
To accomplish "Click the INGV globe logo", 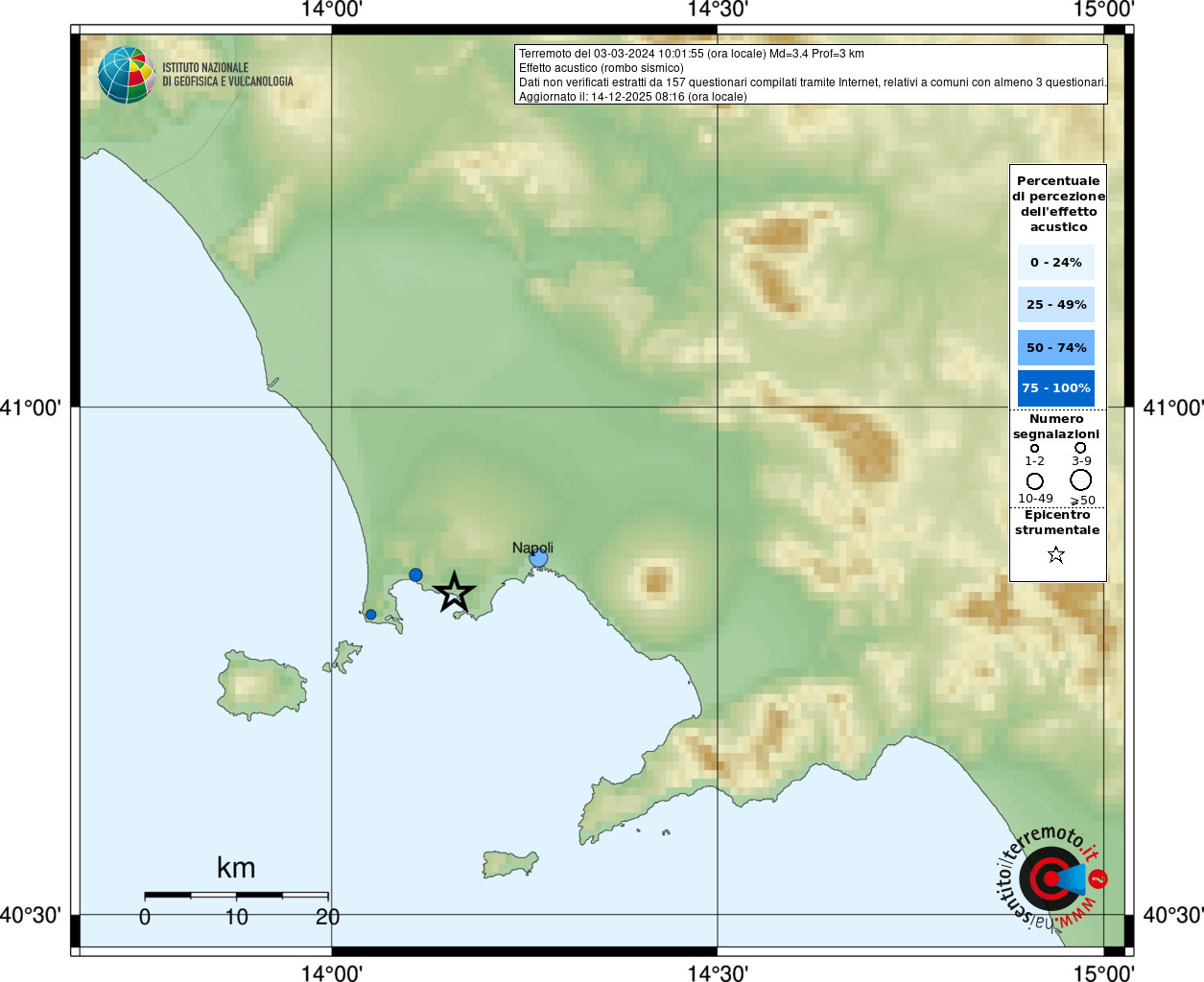I will click(127, 75).
